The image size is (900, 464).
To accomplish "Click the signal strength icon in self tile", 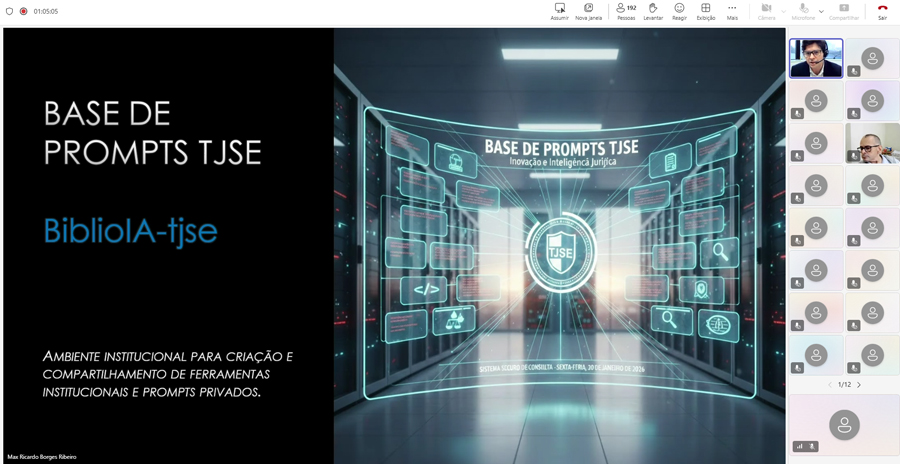I will tap(799, 446).
